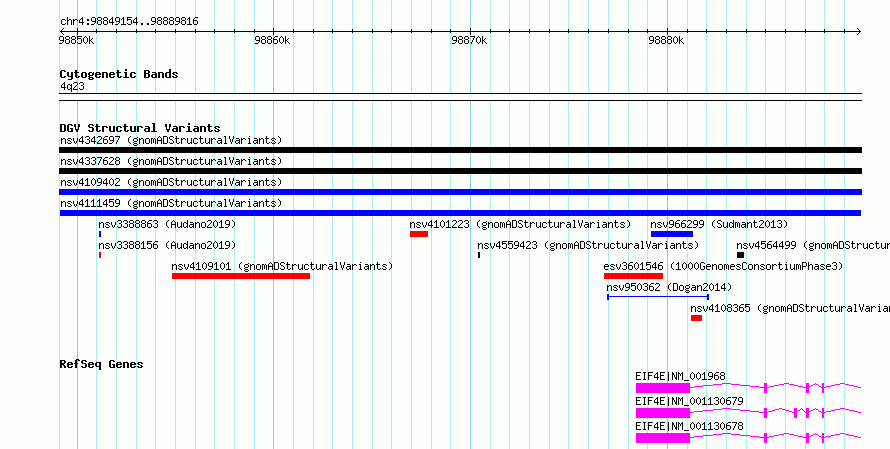Select the red block under nsv4101223
The height and width of the screenshot is (449, 890).
[419, 234]
